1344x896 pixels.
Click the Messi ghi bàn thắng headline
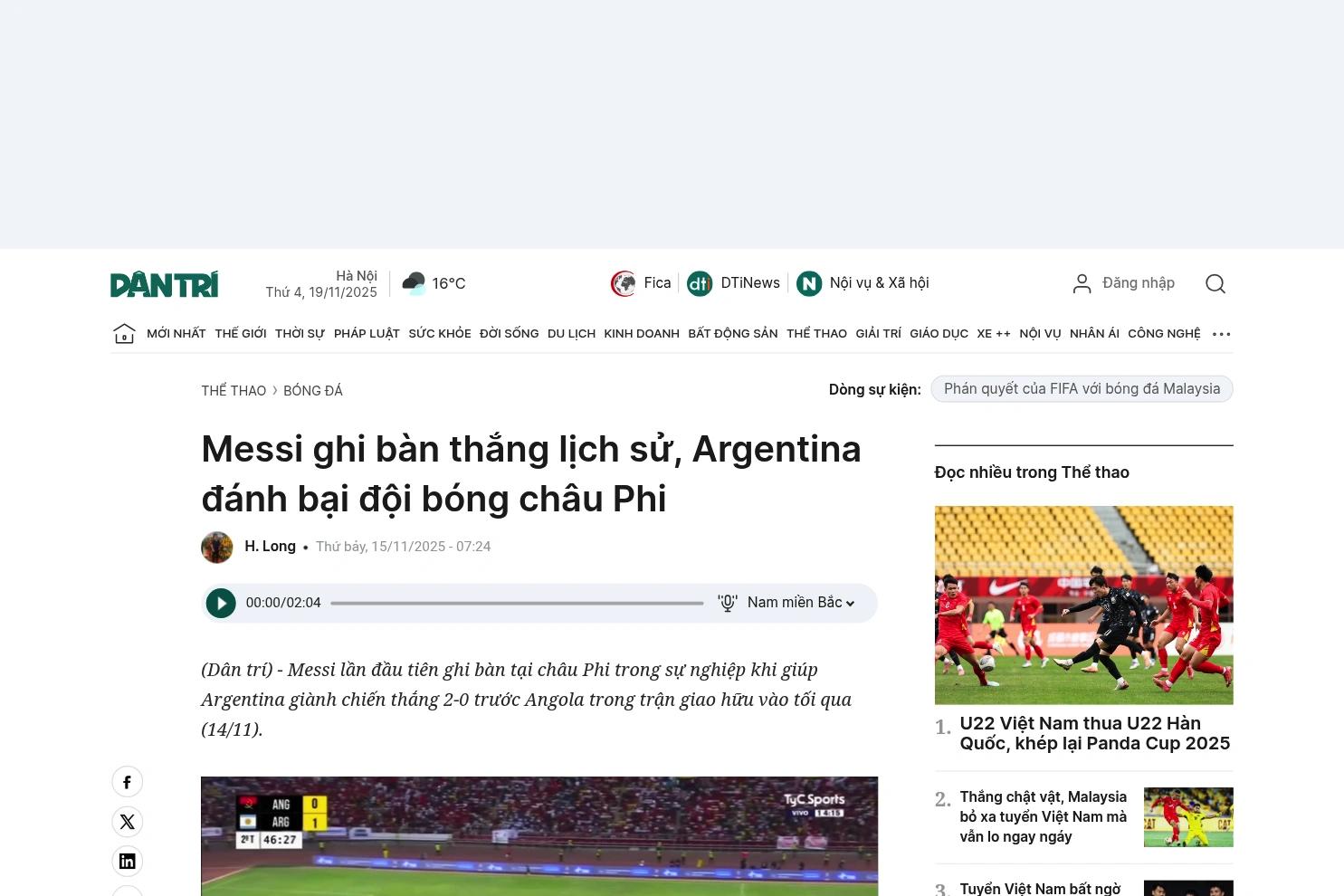click(531, 474)
